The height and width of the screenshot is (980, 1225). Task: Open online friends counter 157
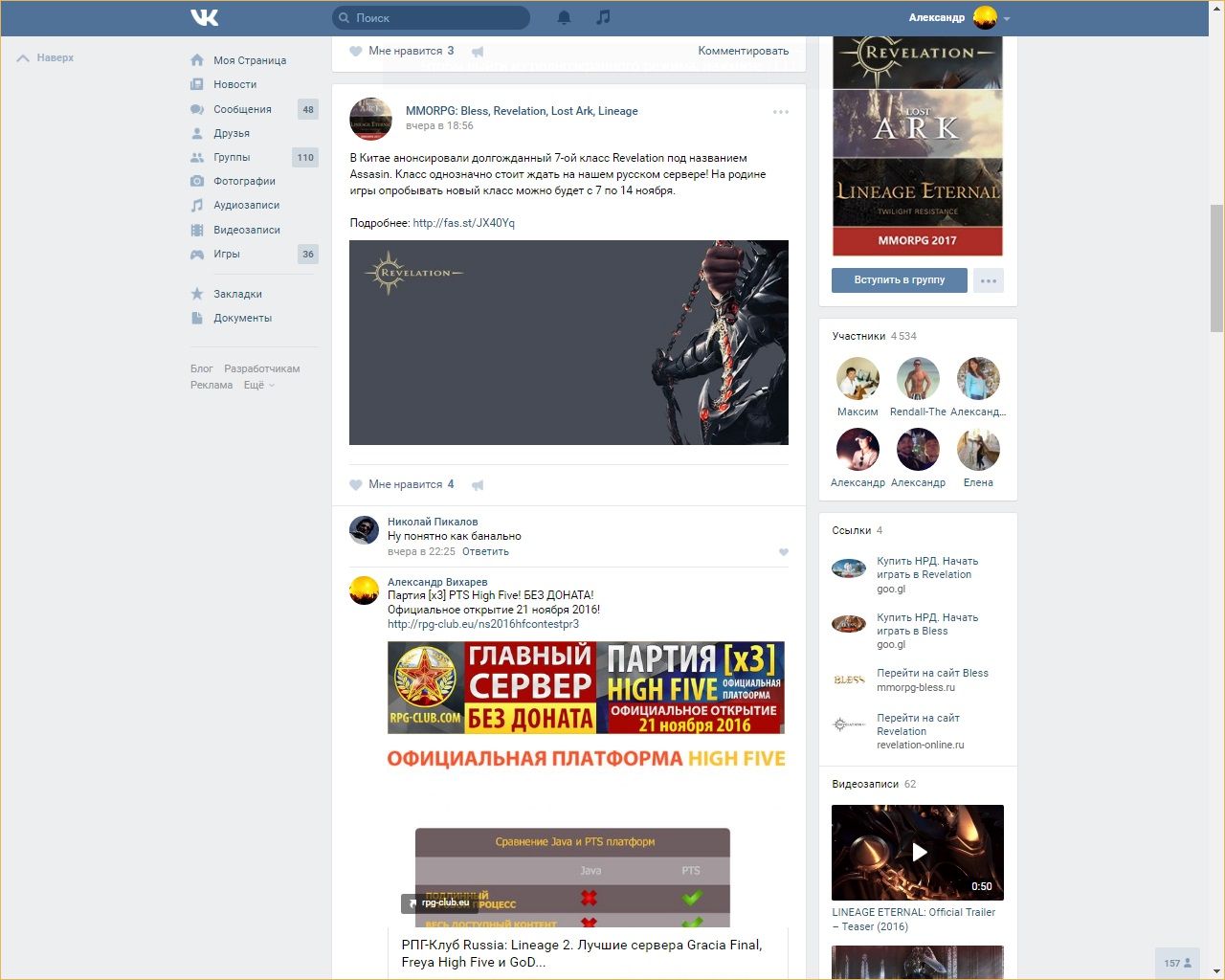tap(1178, 963)
